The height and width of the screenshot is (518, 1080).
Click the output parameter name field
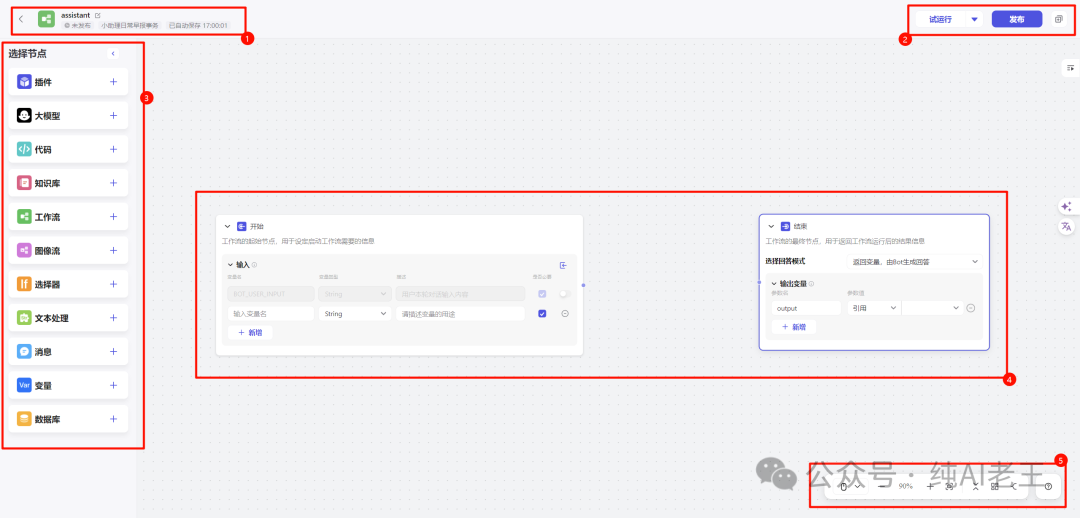pyautogui.click(x=807, y=308)
